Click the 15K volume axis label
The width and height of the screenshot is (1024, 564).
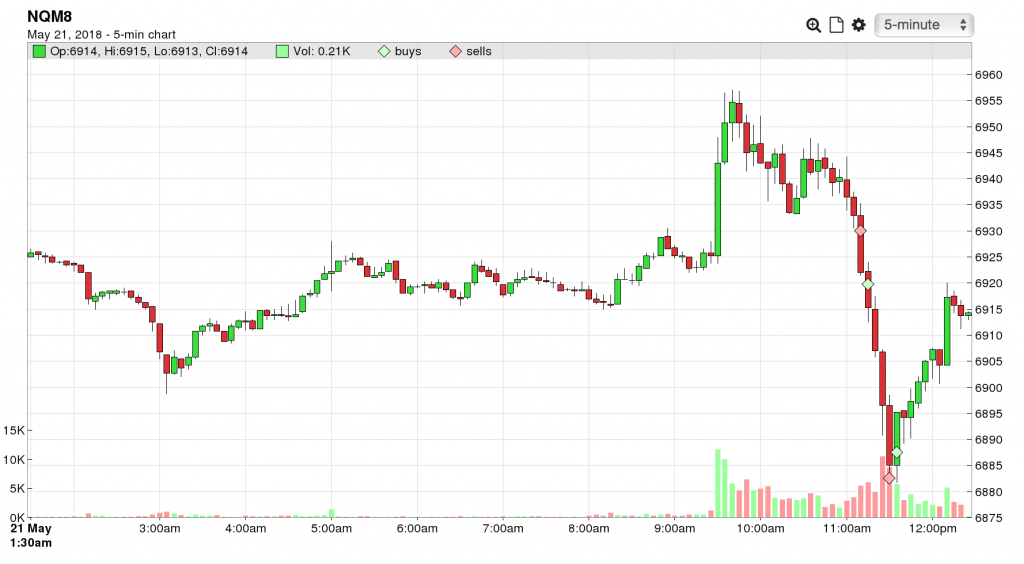[x=14, y=431]
